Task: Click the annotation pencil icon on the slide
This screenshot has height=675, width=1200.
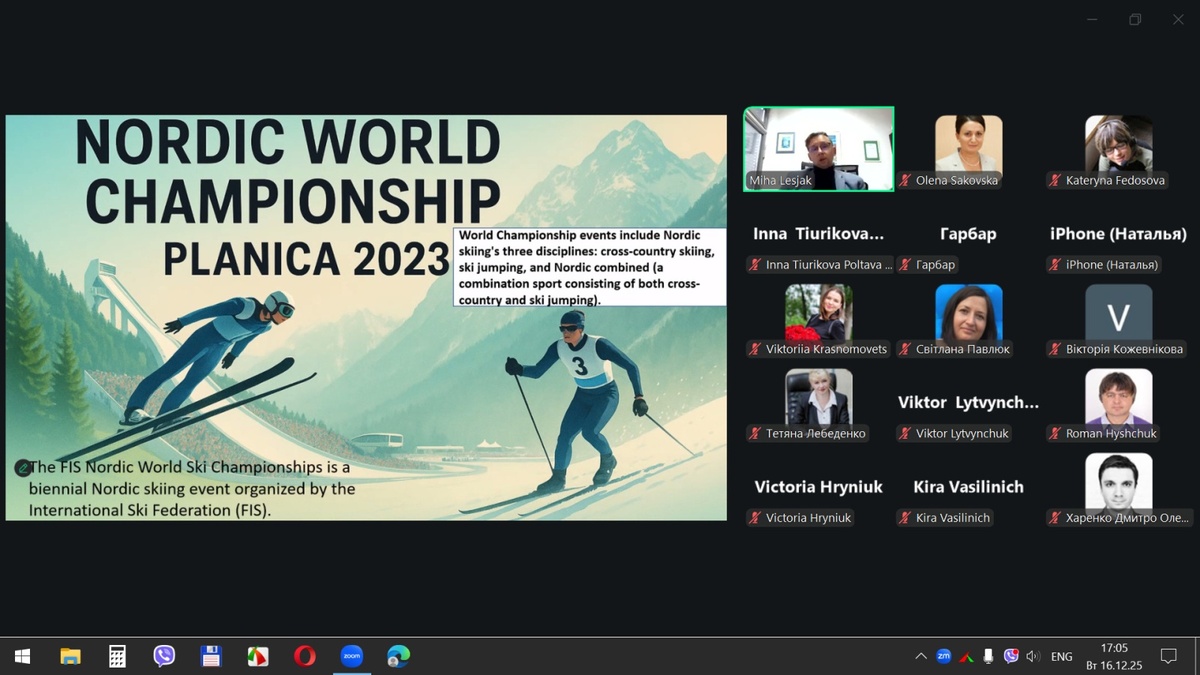Action: click(22, 467)
